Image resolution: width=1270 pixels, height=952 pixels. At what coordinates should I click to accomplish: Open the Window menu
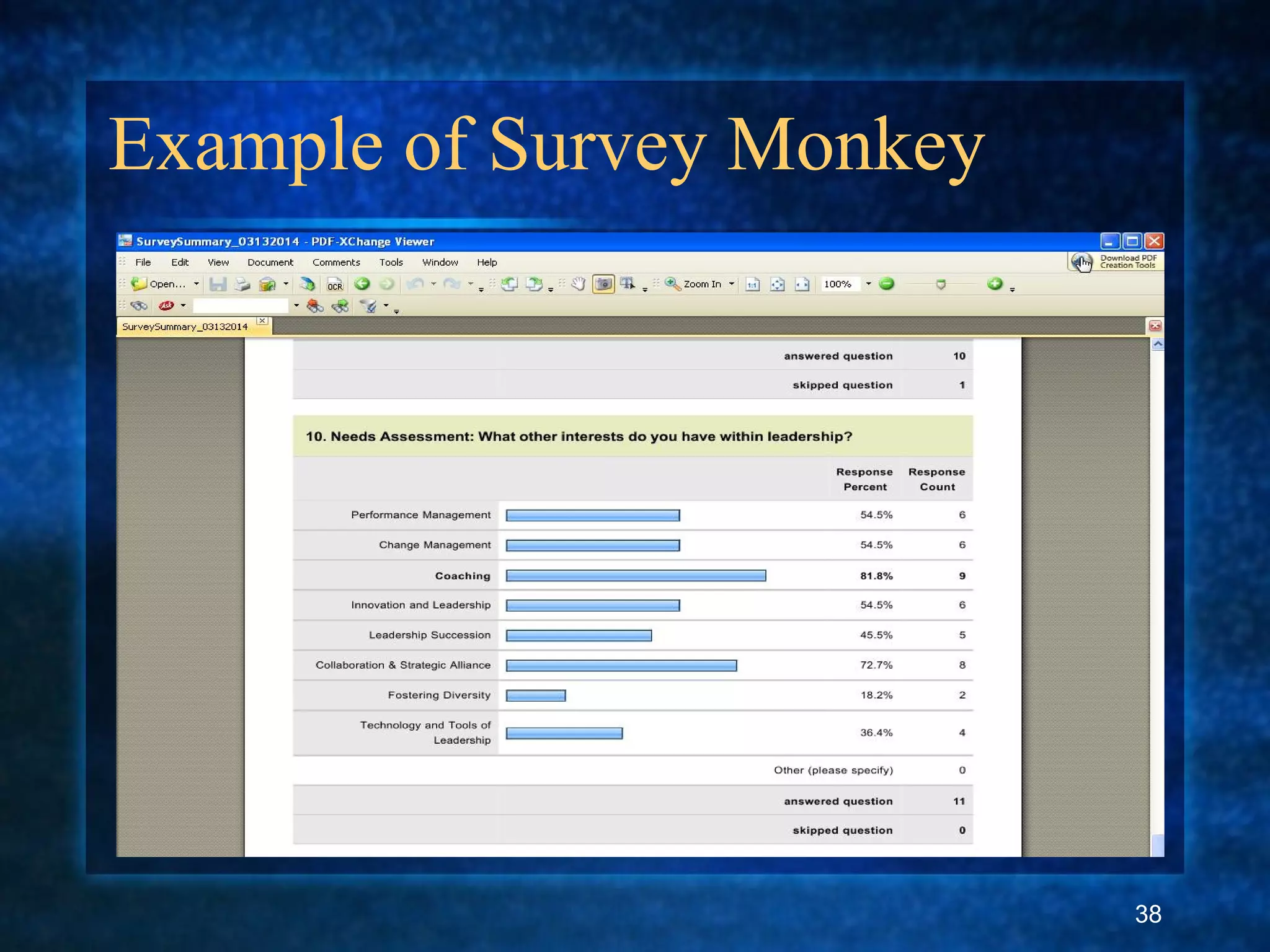pos(440,262)
